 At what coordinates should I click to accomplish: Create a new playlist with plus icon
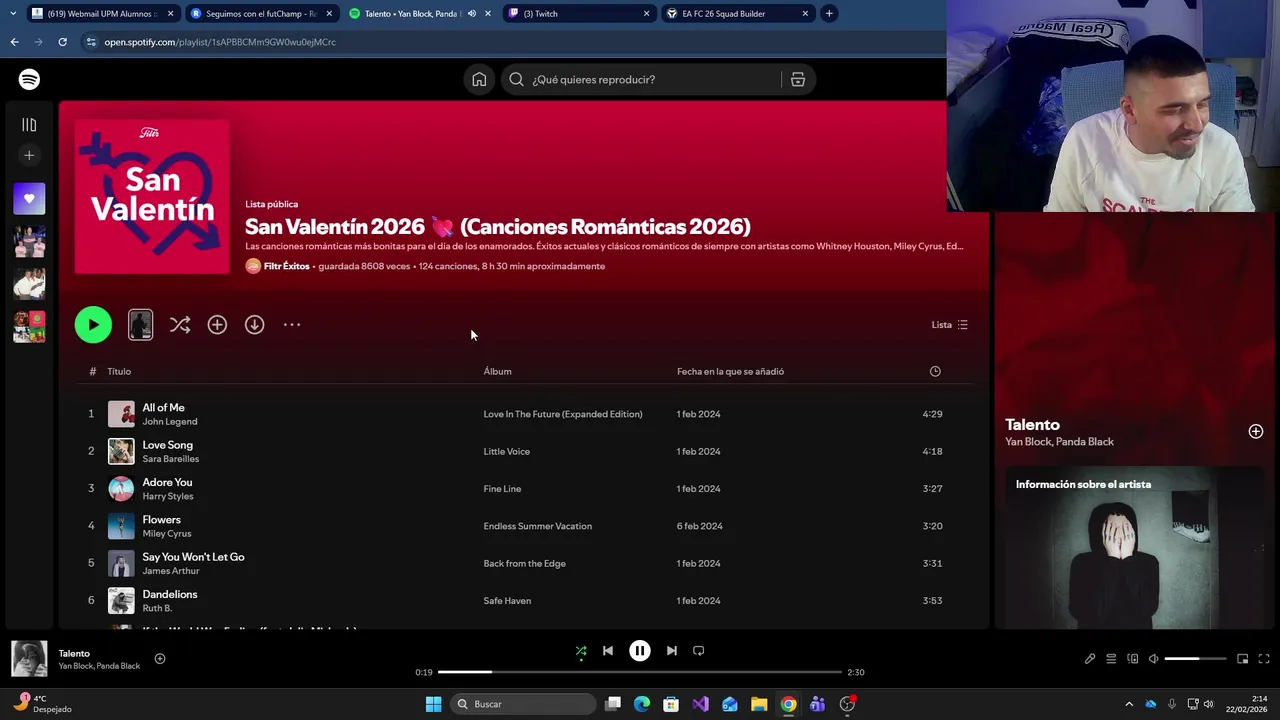click(x=29, y=155)
